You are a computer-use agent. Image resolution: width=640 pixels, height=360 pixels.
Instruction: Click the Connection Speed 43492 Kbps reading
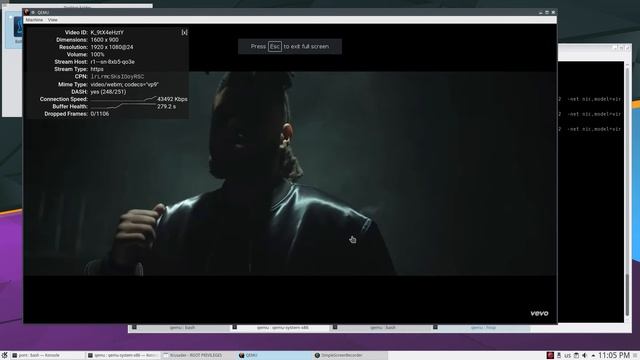coord(172,99)
